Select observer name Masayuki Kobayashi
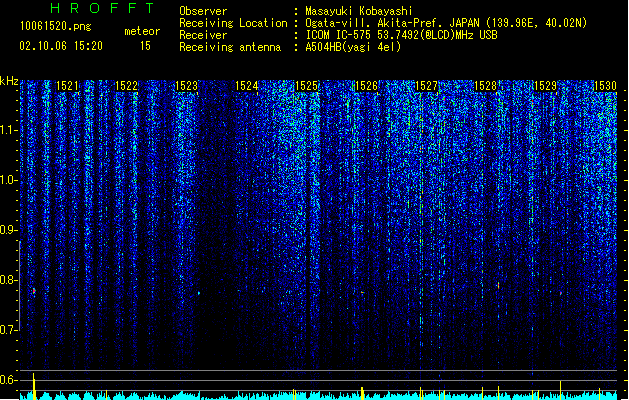 (359, 11)
